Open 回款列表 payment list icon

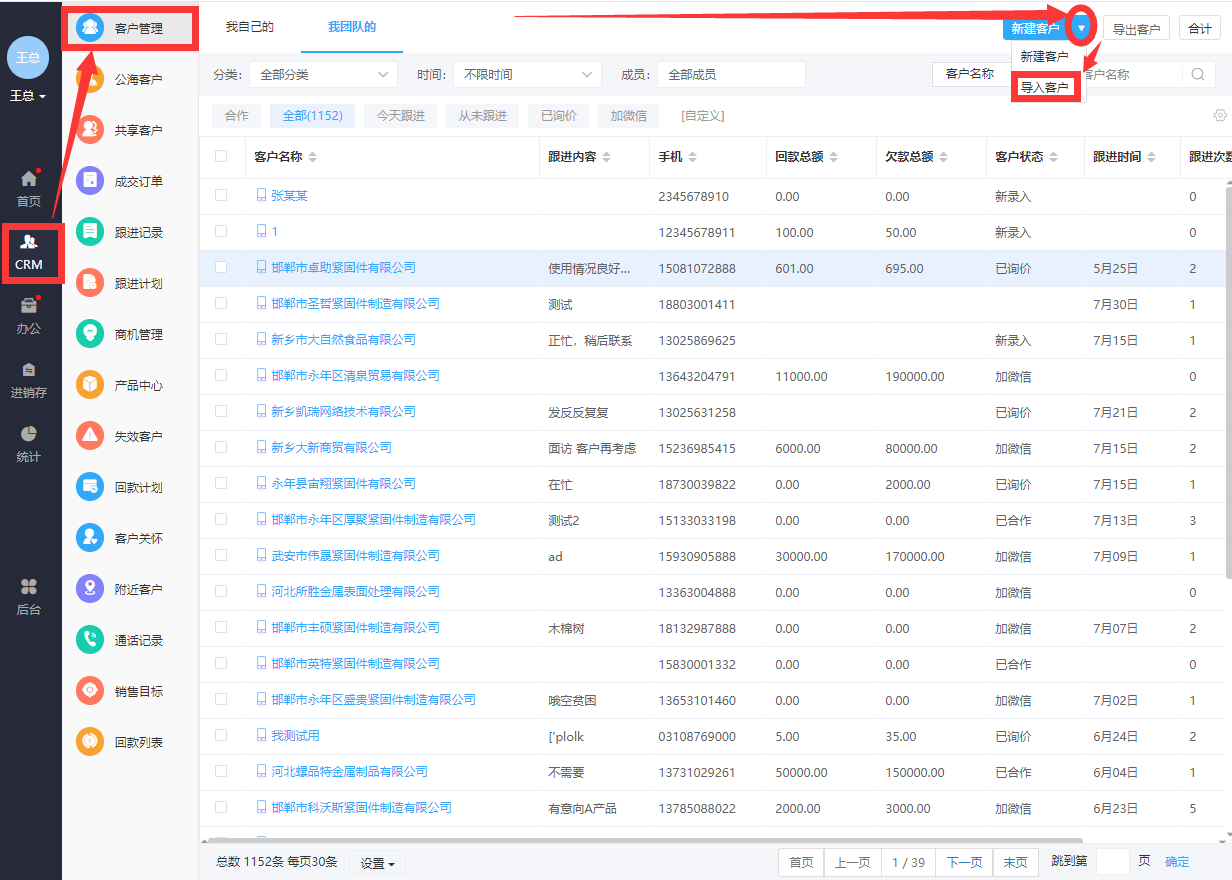90,742
